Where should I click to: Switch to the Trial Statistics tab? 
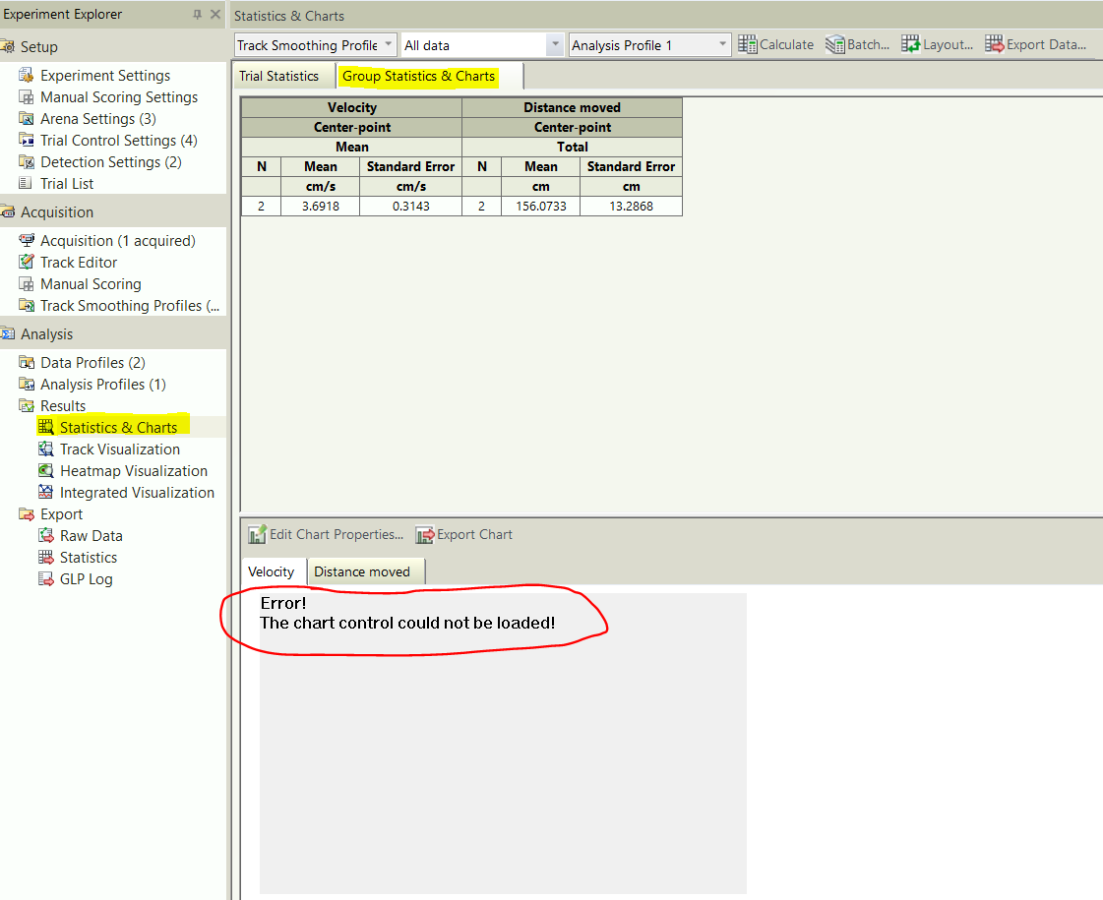[x=279, y=76]
